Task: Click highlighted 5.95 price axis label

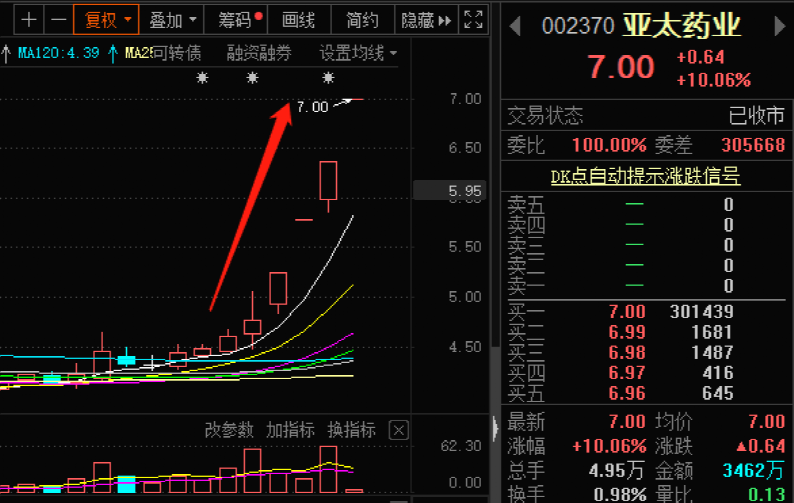Action: point(450,191)
